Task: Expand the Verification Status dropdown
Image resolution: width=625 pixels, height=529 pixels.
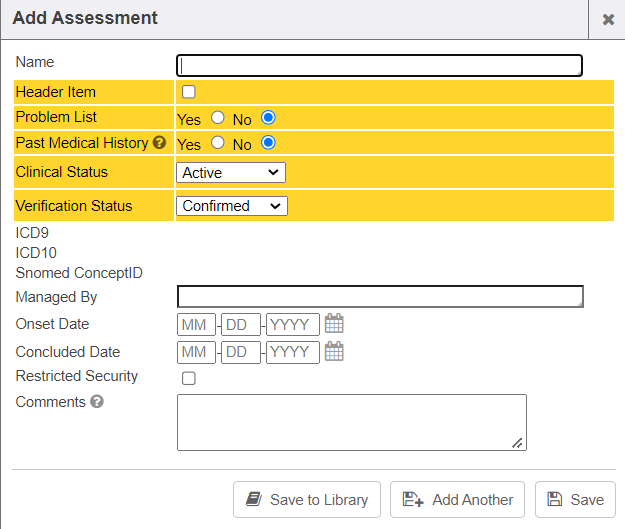Action: tap(232, 206)
